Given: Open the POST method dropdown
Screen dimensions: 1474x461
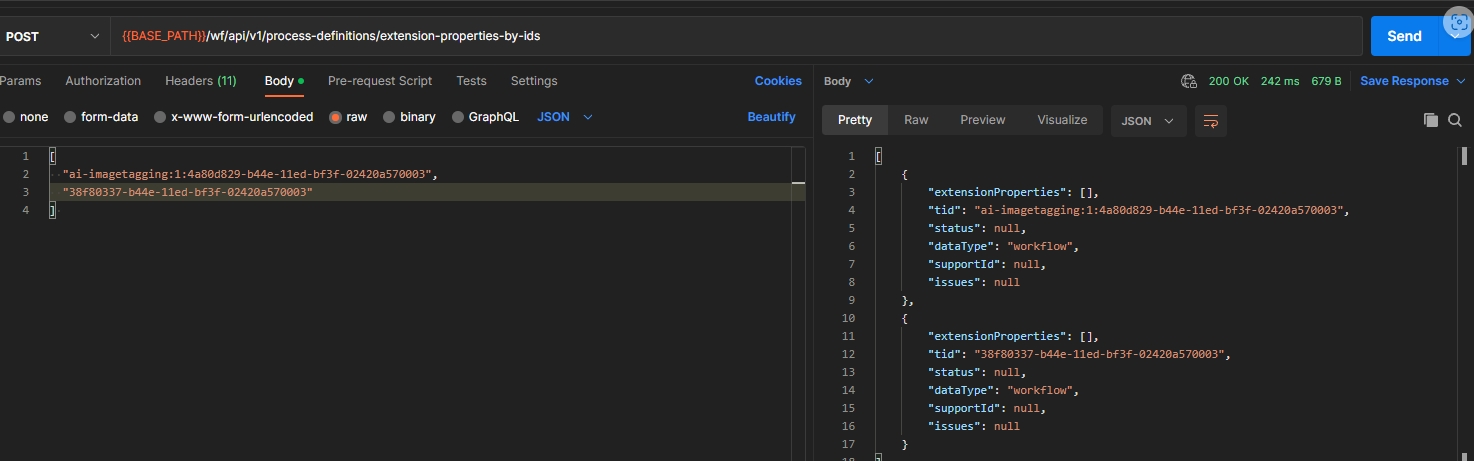Looking at the screenshot, I should [x=53, y=36].
